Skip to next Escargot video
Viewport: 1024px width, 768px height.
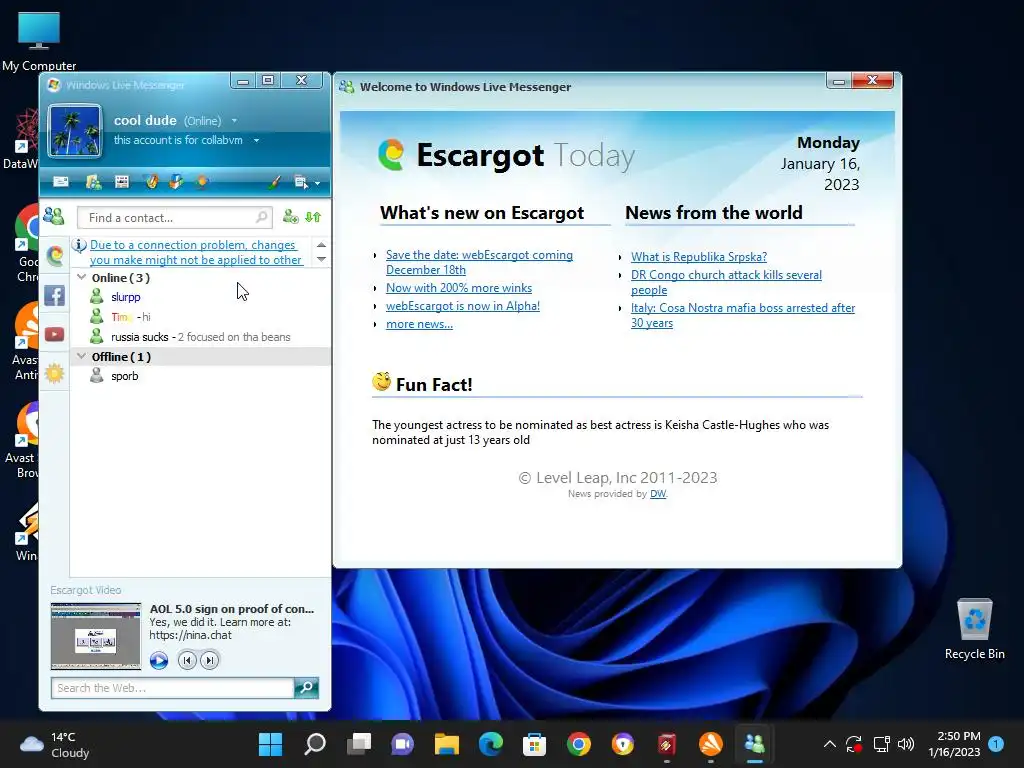(x=210, y=660)
